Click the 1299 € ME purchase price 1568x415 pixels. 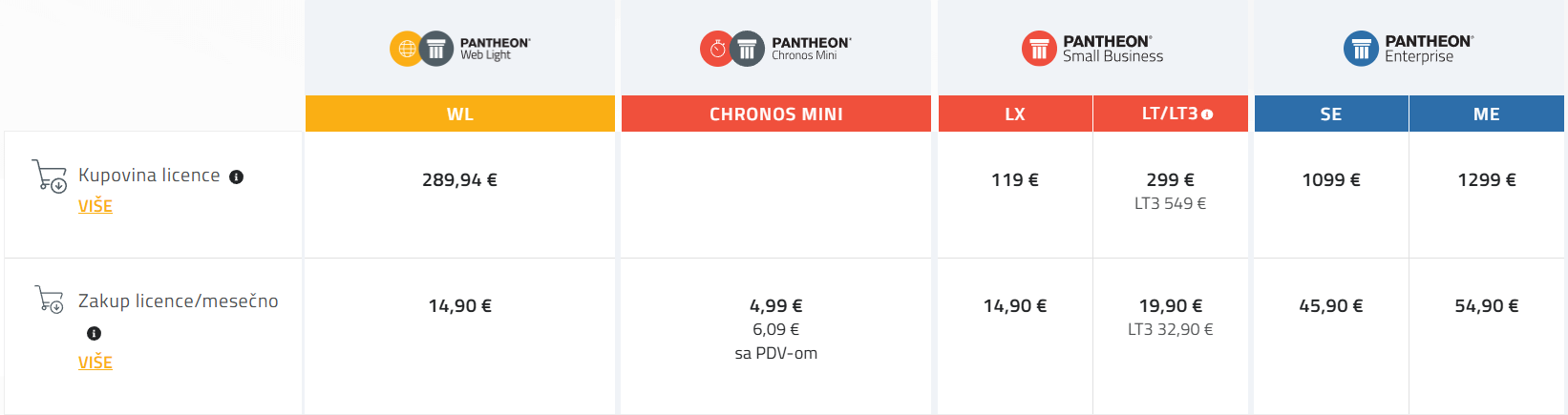pyautogui.click(x=1486, y=180)
